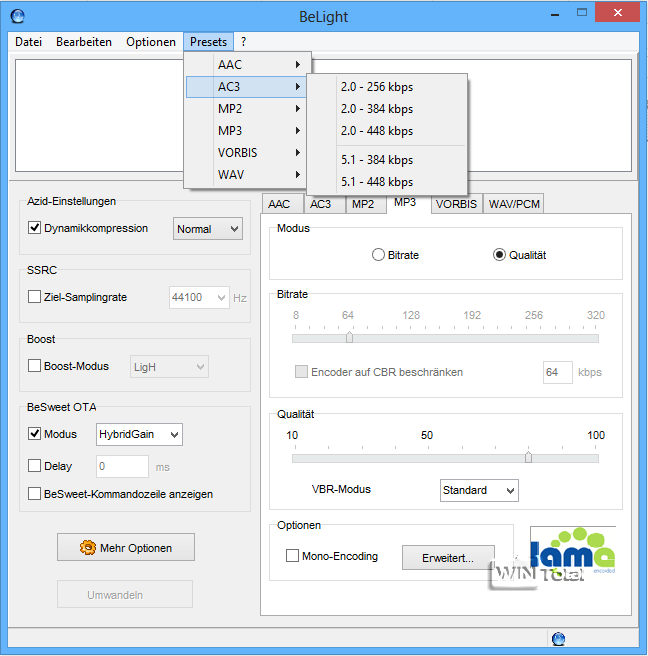The image size is (648, 656).
Task: Select AC3 preset 2.0 - 256 kbps
Action: coord(387,87)
